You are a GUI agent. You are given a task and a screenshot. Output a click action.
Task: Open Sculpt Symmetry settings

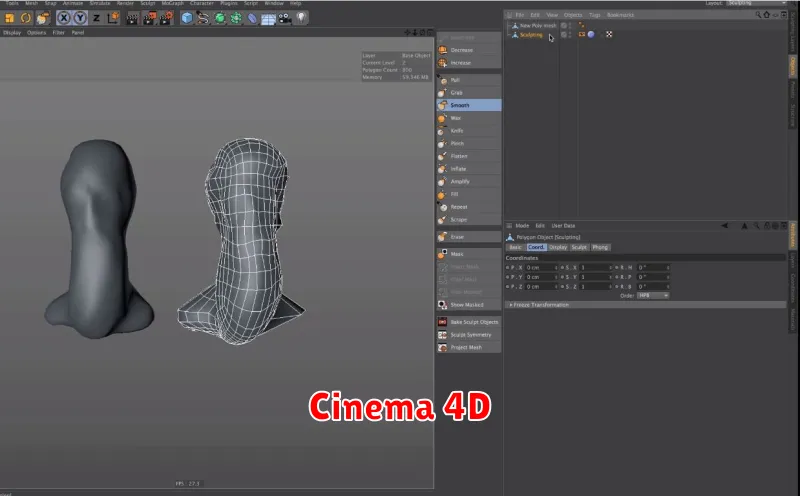[468, 335]
